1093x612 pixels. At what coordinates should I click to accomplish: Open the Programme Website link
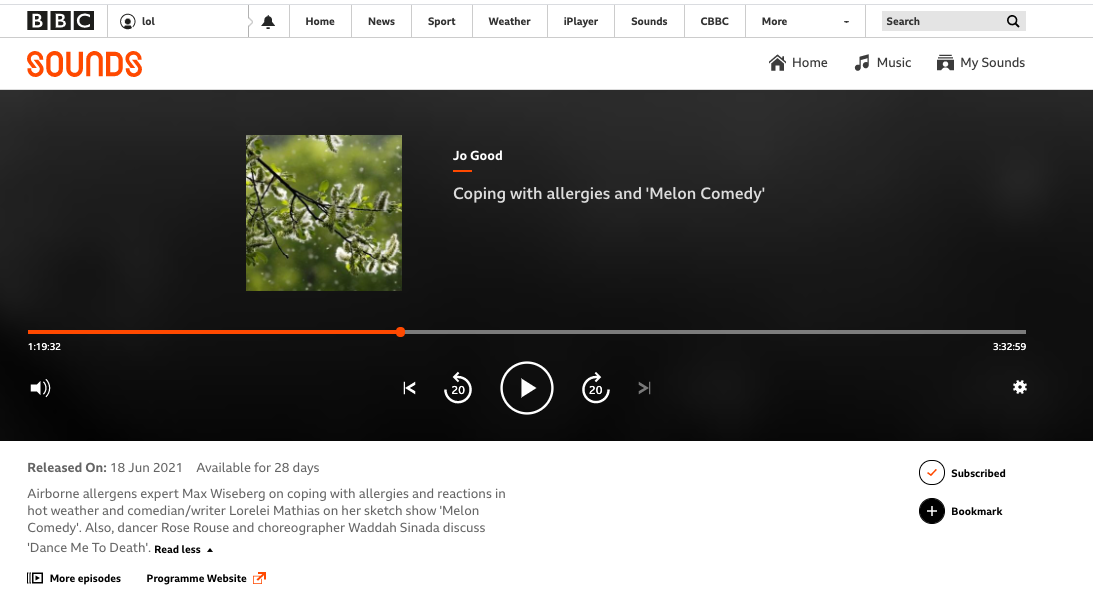206,578
